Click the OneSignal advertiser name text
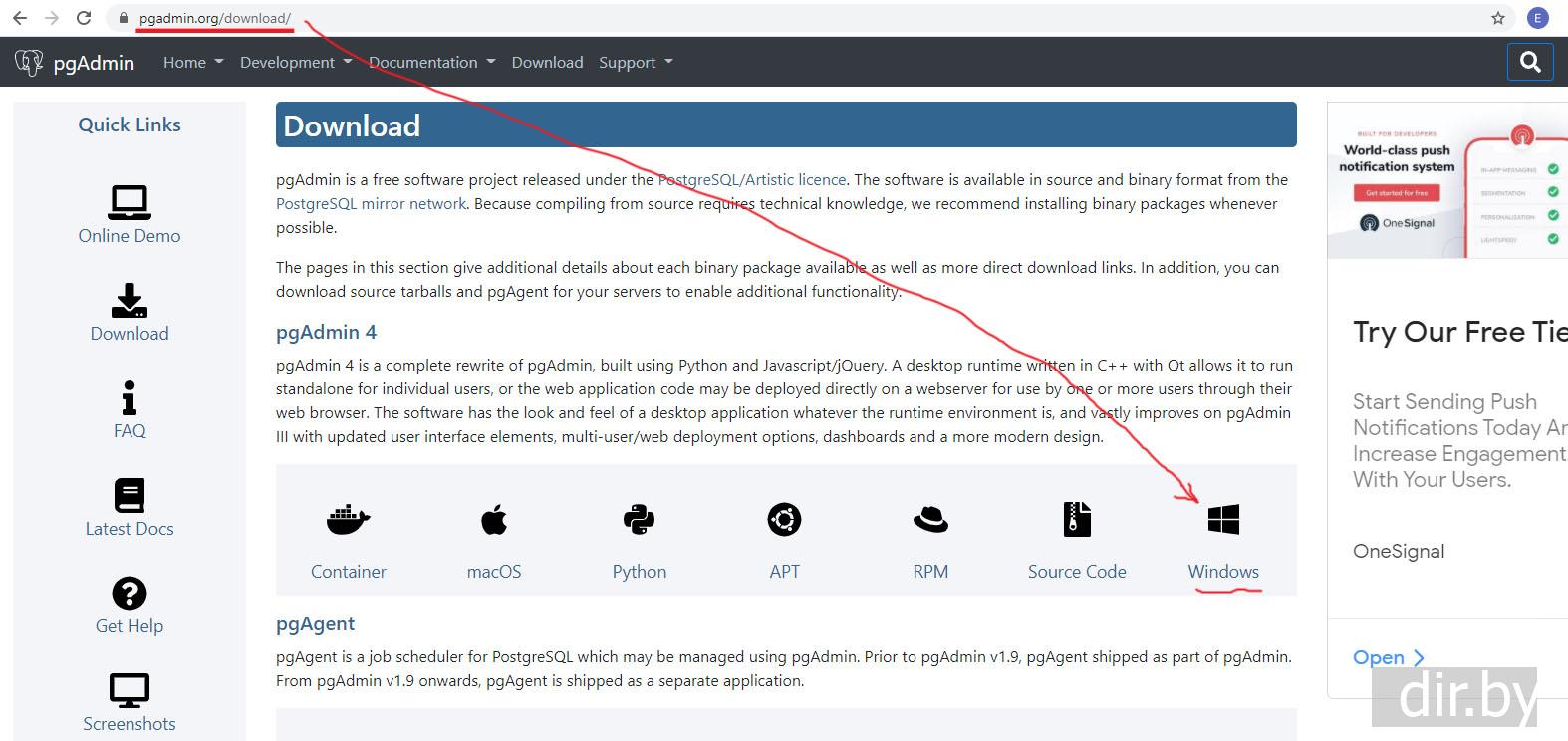The height and width of the screenshot is (741, 1568). (x=1398, y=551)
